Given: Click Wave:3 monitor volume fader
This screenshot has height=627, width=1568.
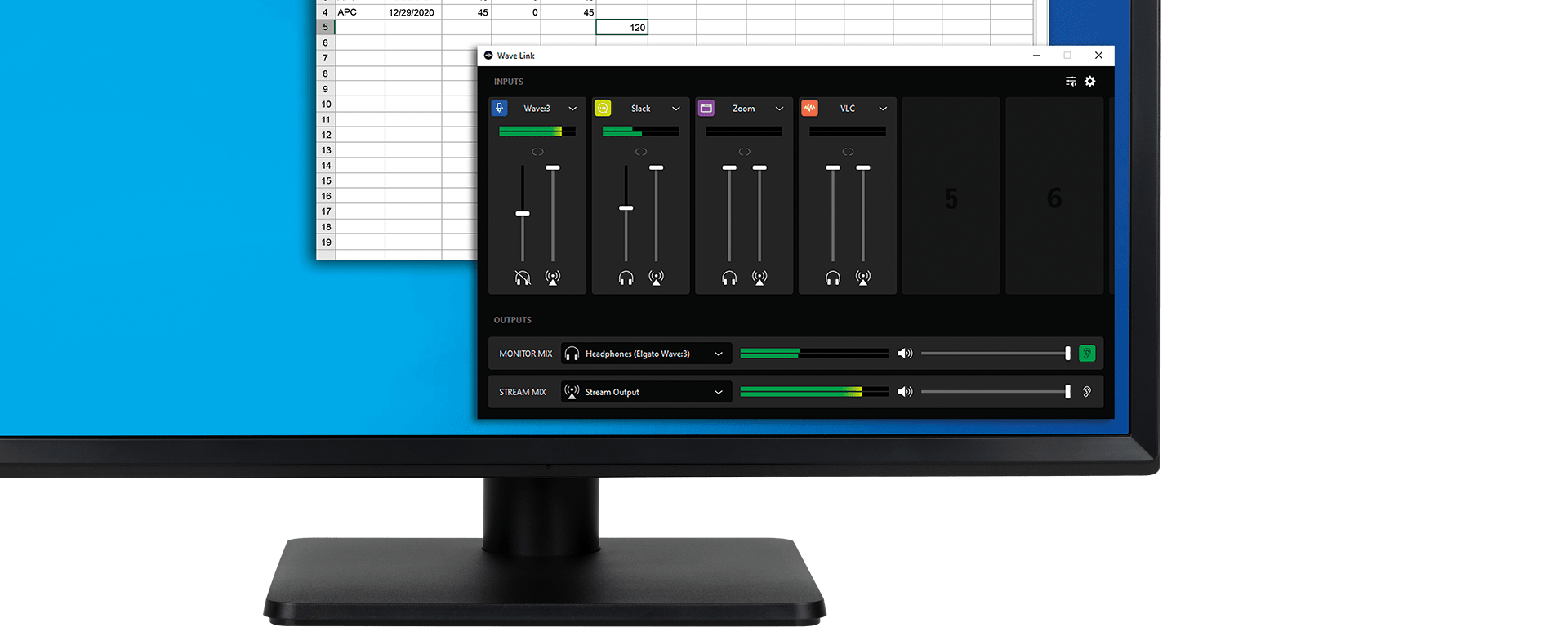Looking at the screenshot, I should pos(523,213).
